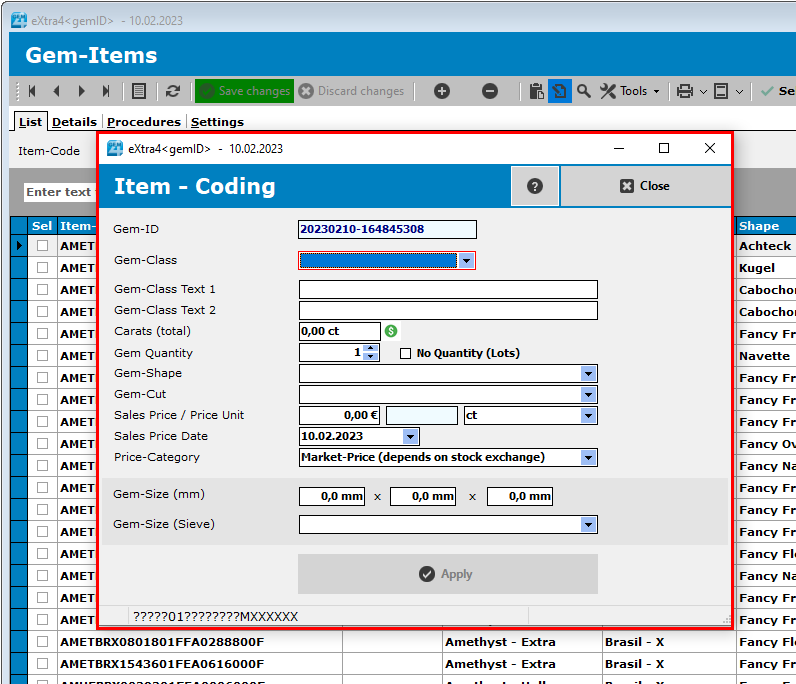Image resolution: width=796 pixels, height=684 pixels.
Task: Click the magnifier search icon
Action: (x=584, y=91)
